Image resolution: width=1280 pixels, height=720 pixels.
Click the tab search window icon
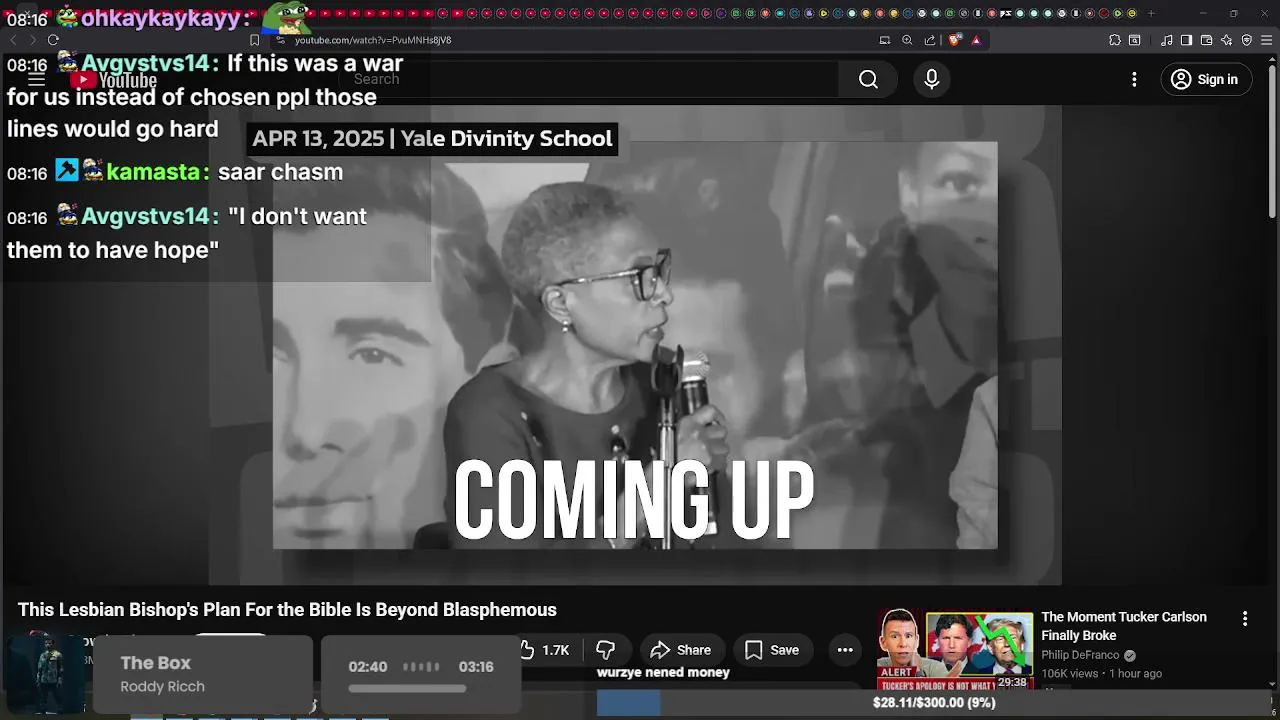coord(1135,40)
